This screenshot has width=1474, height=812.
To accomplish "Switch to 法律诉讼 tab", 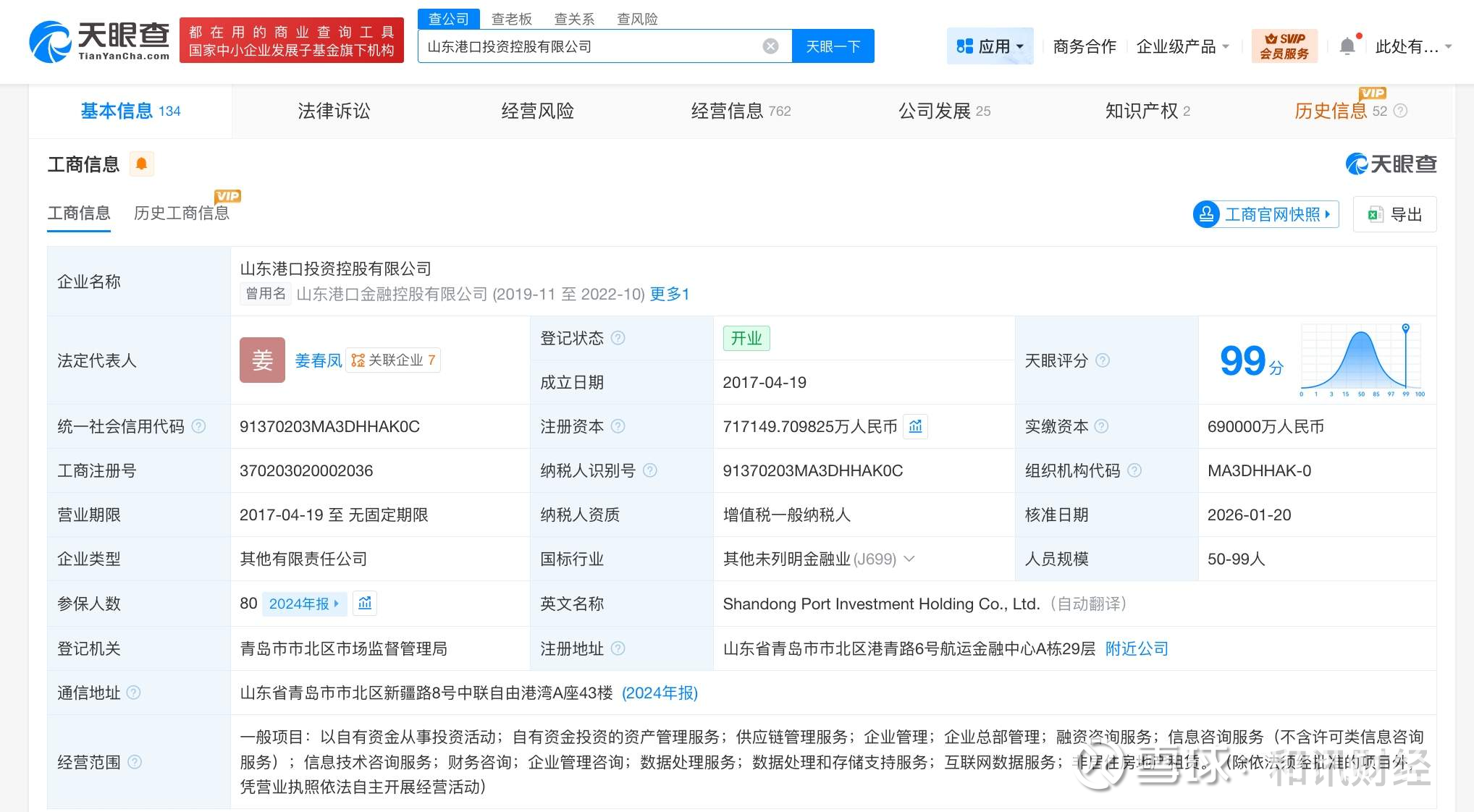I will (x=334, y=111).
